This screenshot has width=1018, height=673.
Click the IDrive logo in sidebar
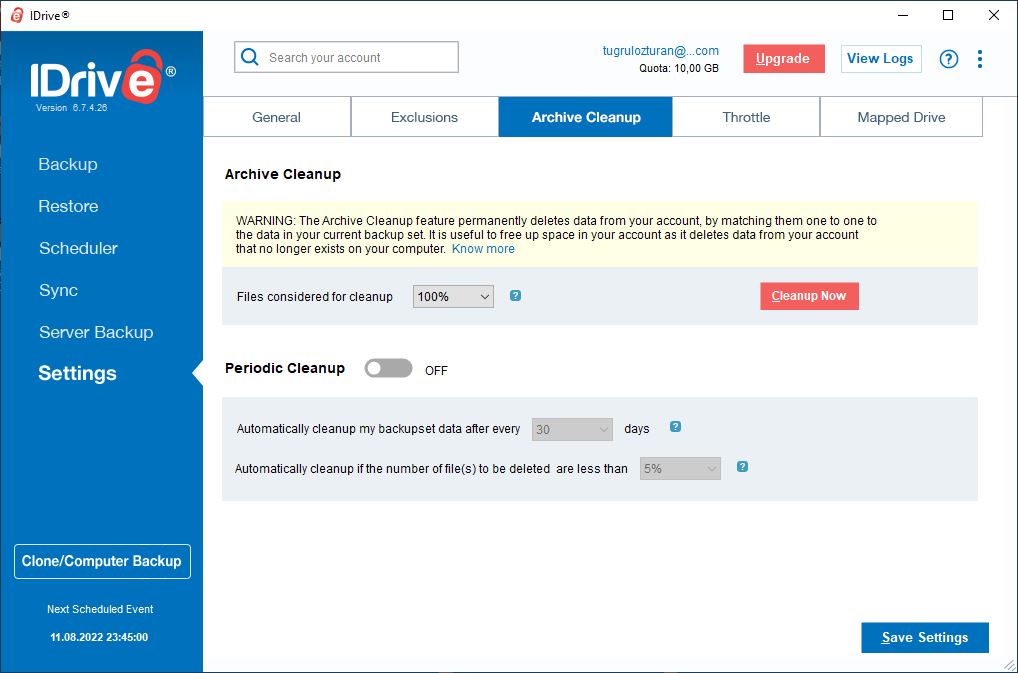(103, 77)
